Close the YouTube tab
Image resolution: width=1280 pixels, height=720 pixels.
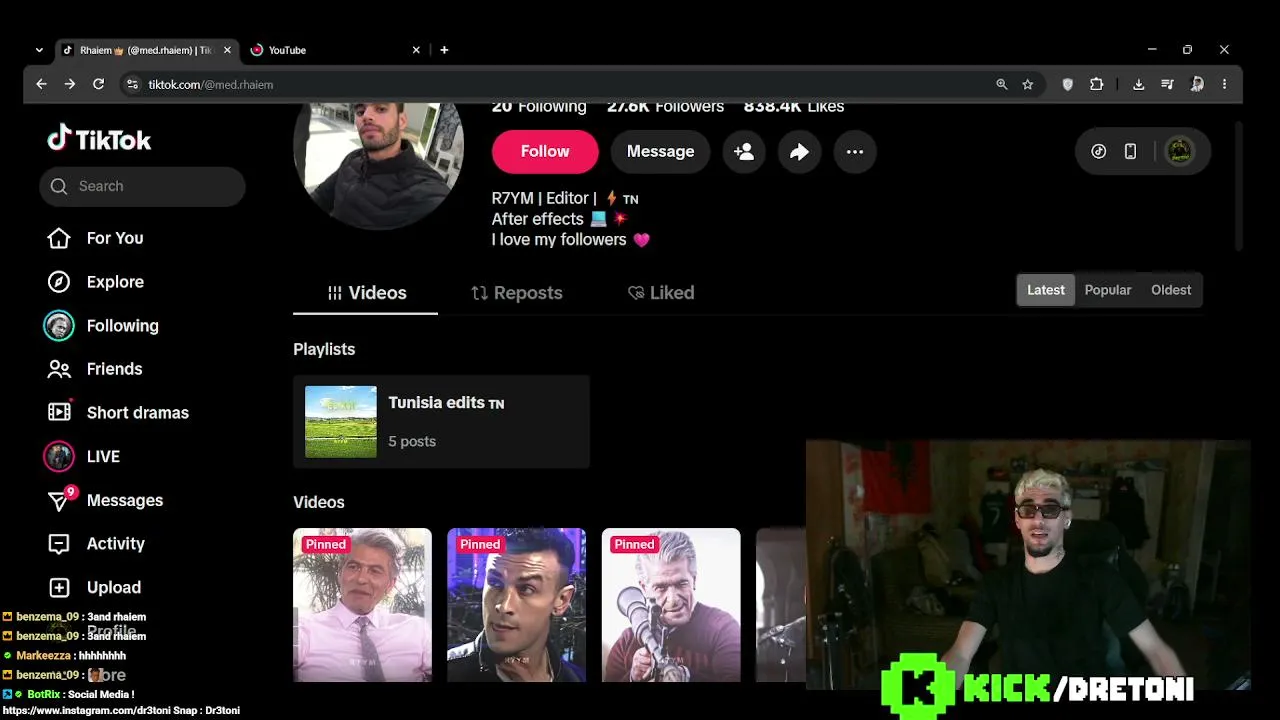pyautogui.click(x=416, y=50)
